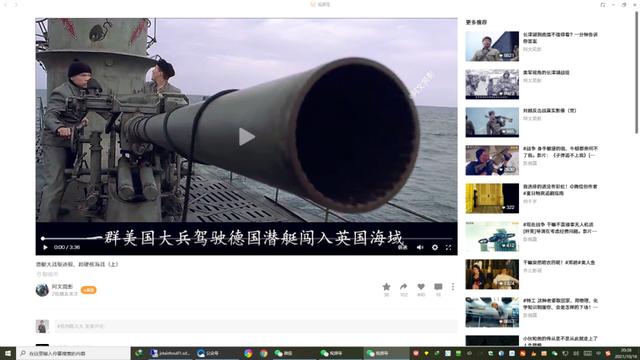The height and width of the screenshot is (360, 640).
Task: Favorite the video with the star icon
Action: 386,287
